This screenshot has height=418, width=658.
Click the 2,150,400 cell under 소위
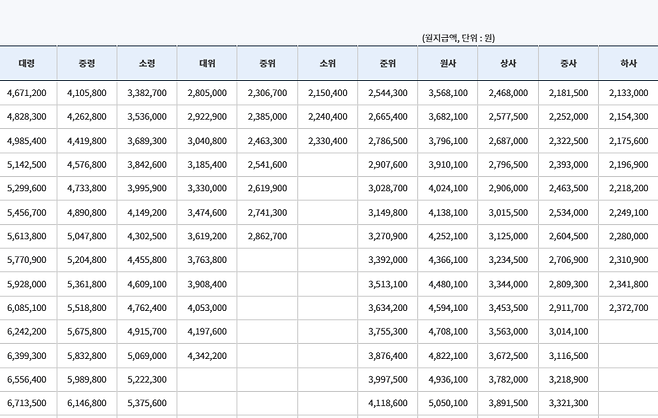tap(327, 92)
